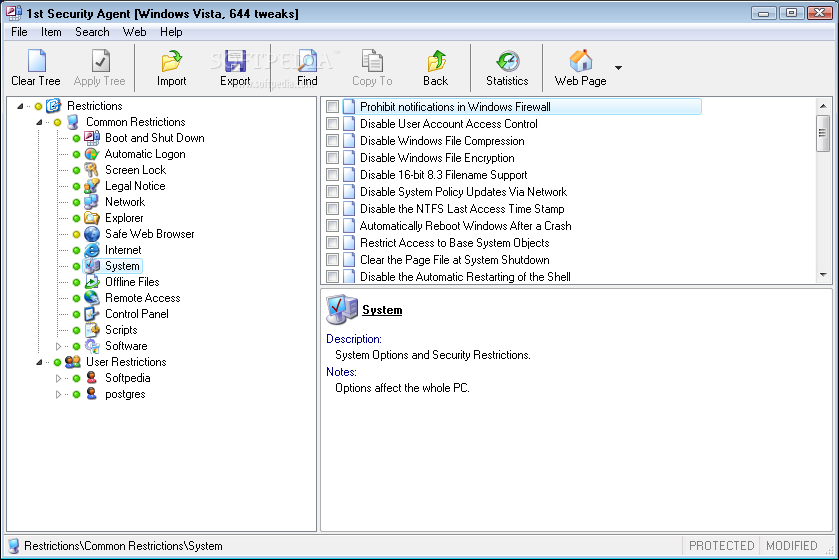
Task: Select the Automatic Logon tree icon
Action: click(x=92, y=154)
